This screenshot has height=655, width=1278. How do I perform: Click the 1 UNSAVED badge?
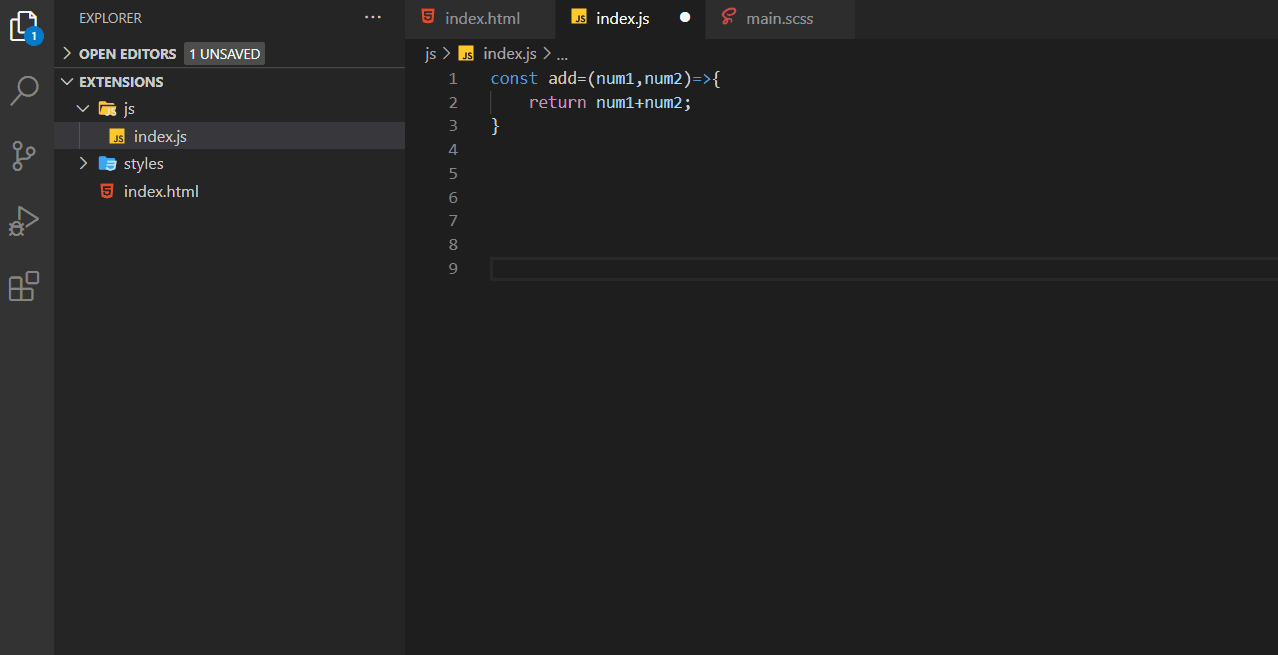coord(223,53)
